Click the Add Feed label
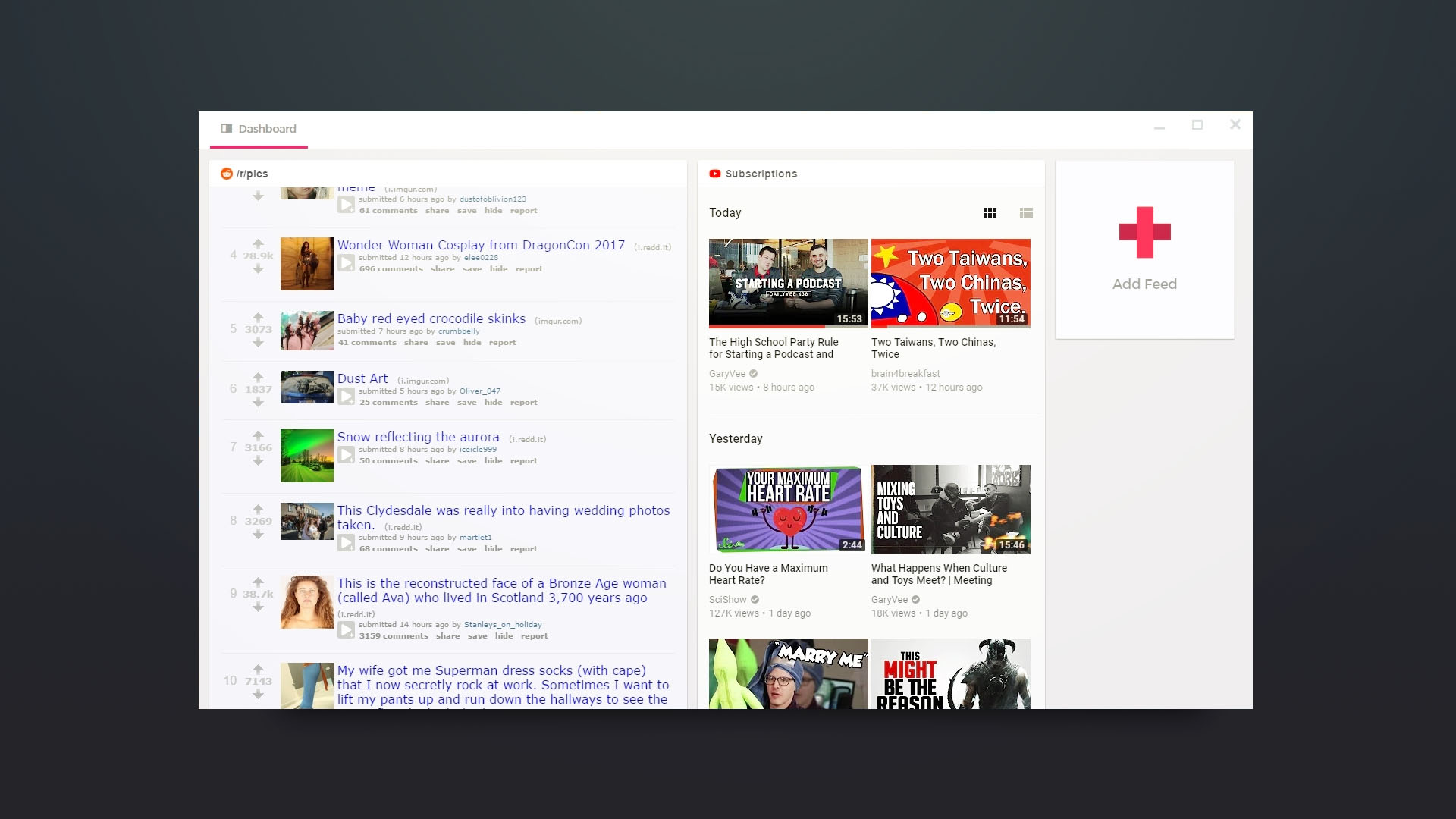Screen dimensions: 1456x819 1144,284
